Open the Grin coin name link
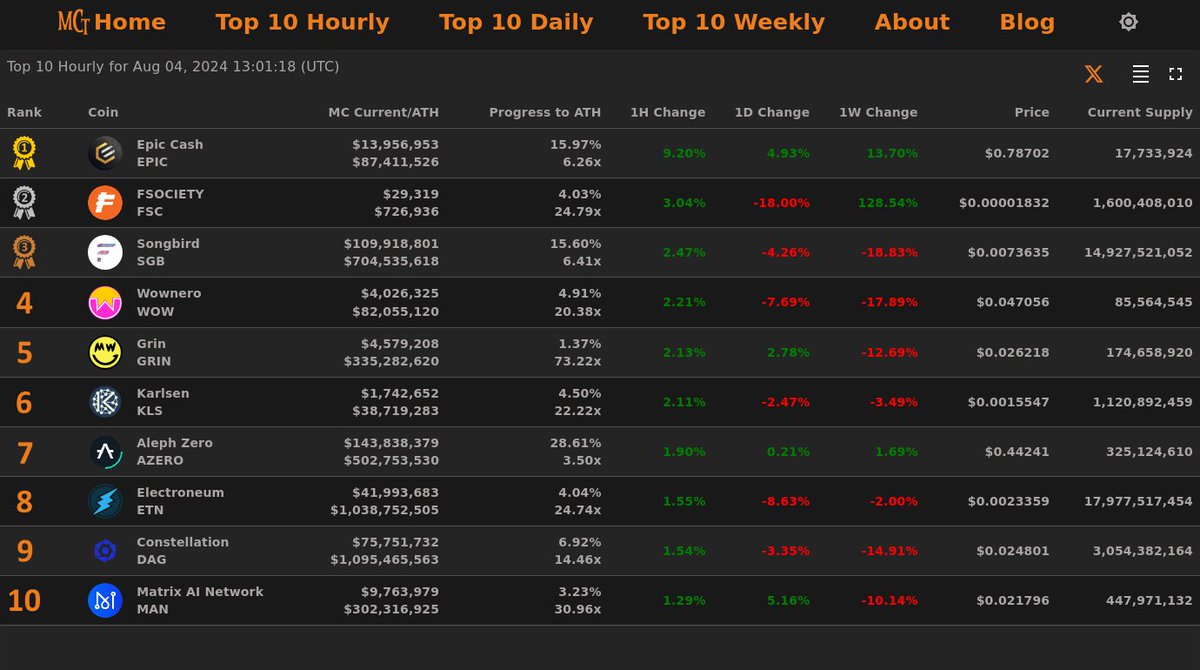1200x670 pixels. (151, 343)
